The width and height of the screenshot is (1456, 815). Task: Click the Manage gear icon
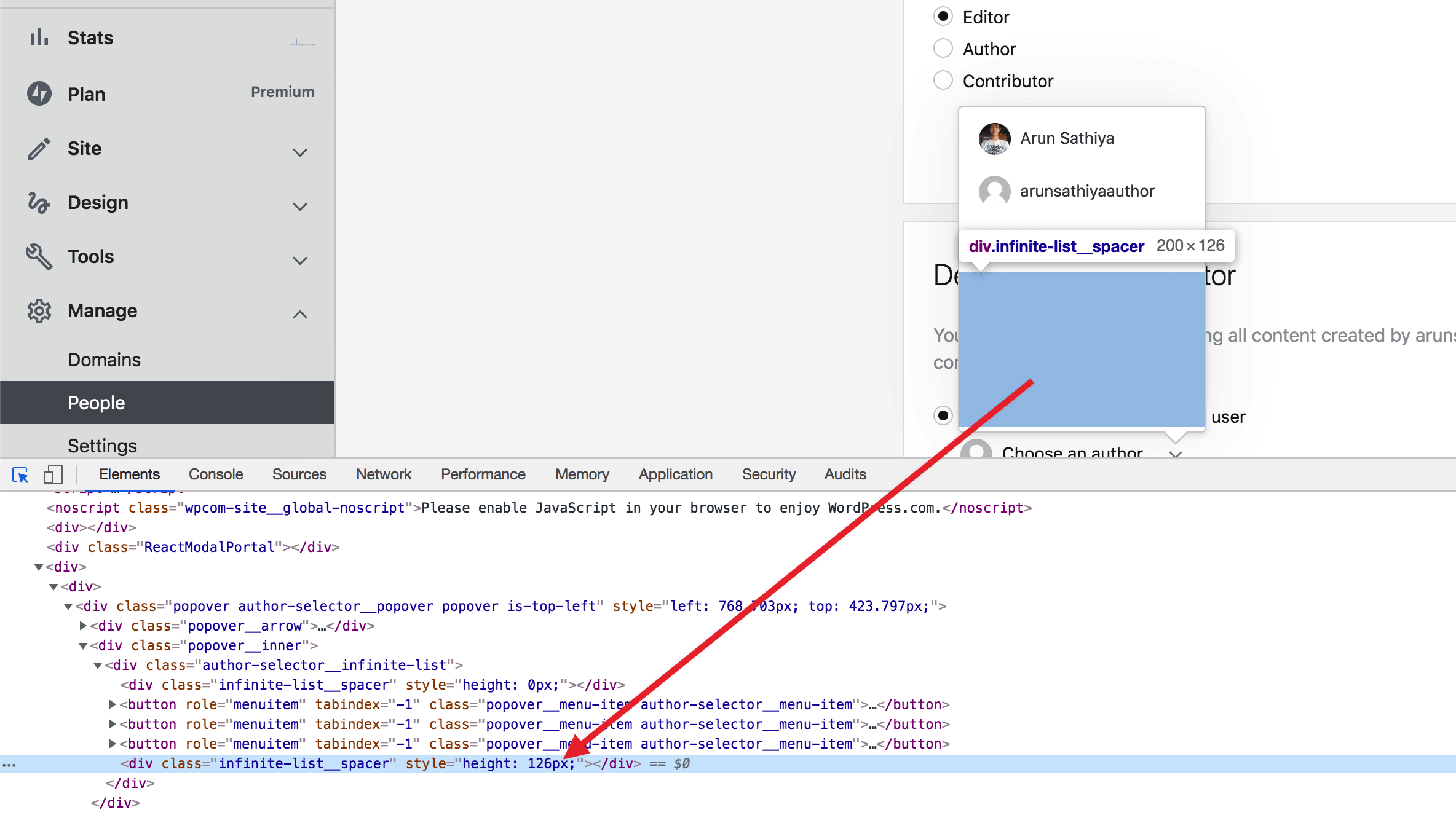click(x=38, y=310)
